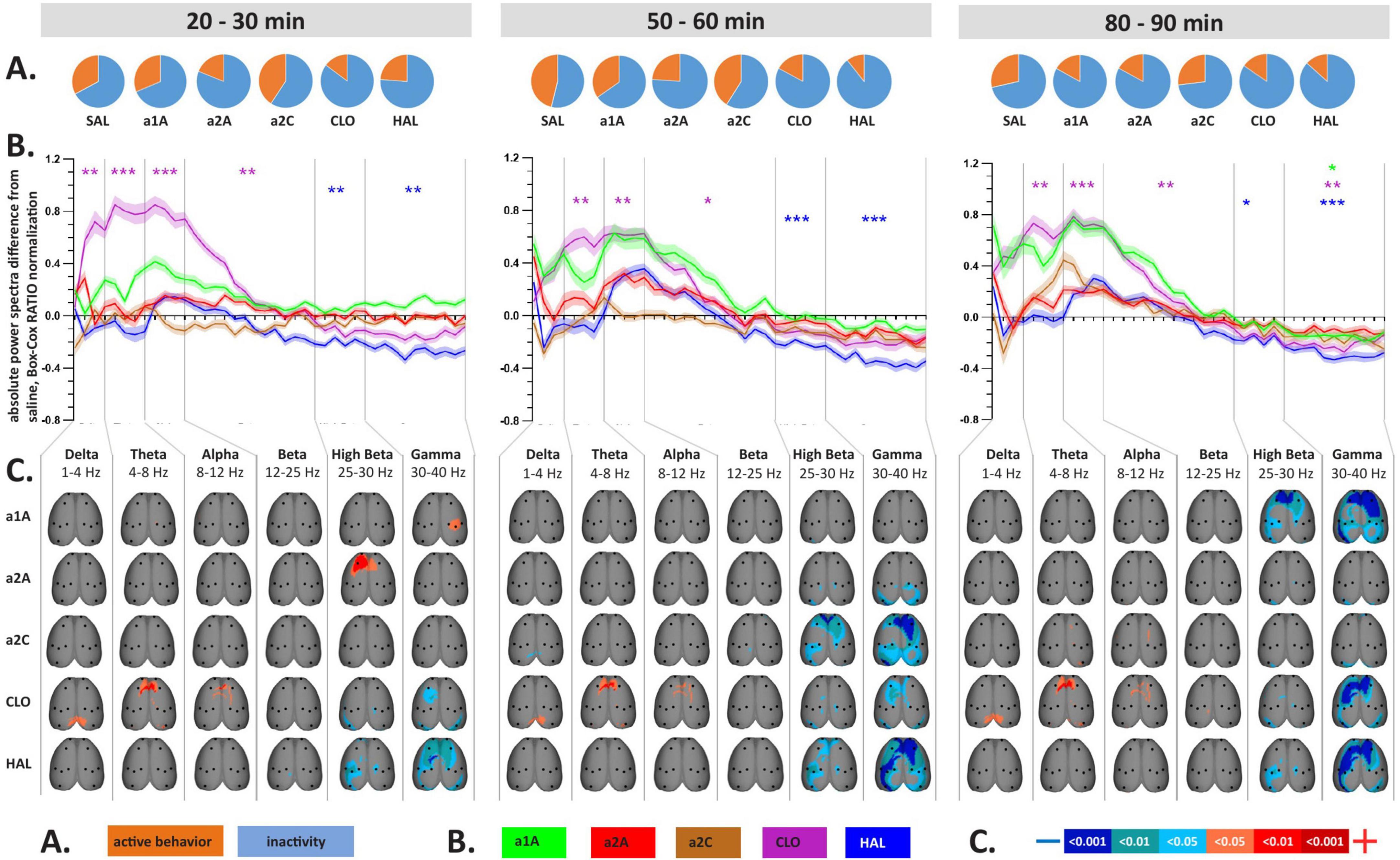The image size is (1400, 860).
Task: Click the dark blue <0.001 scale cell
Action: (x=1088, y=841)
